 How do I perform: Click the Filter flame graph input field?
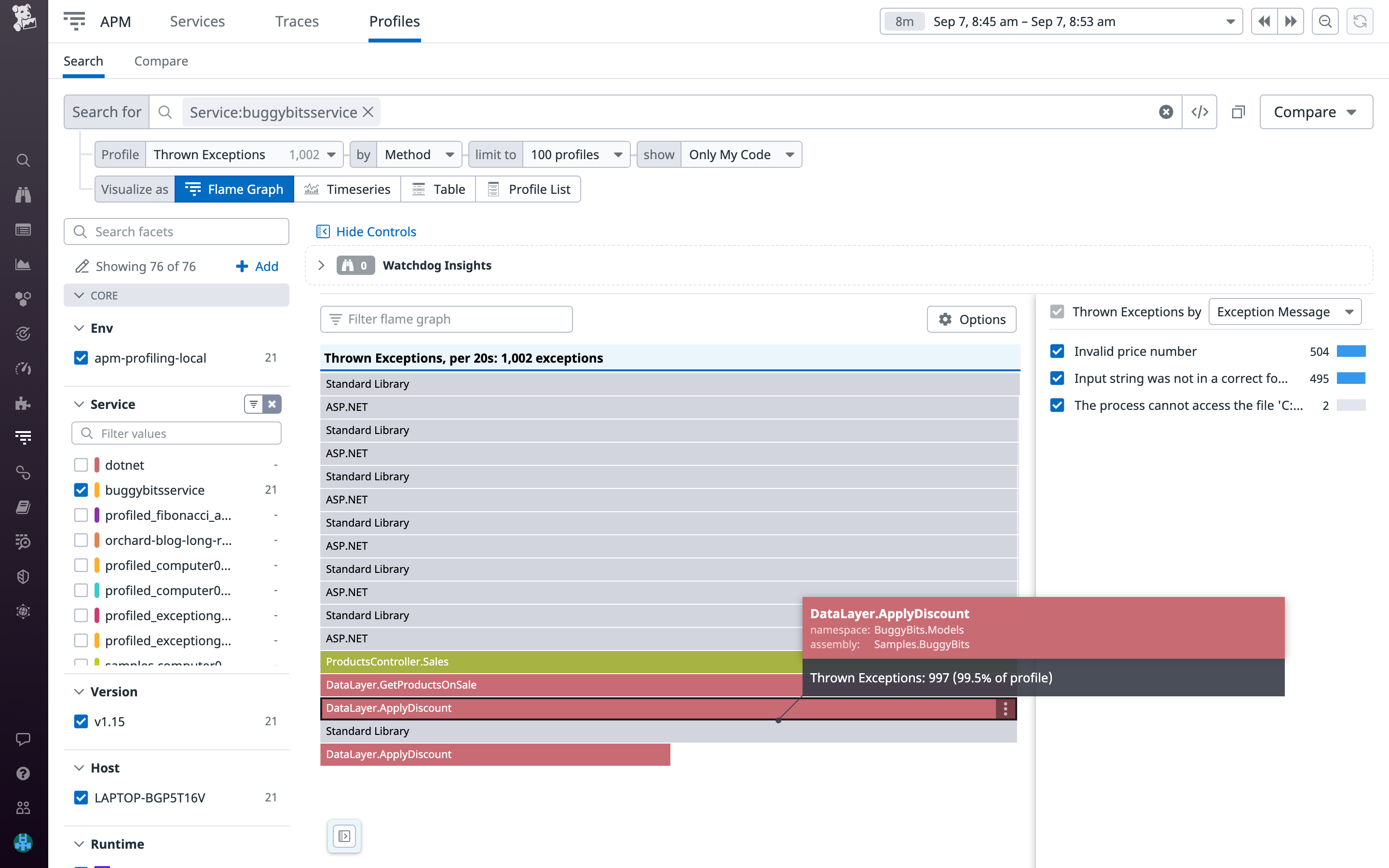447,319
